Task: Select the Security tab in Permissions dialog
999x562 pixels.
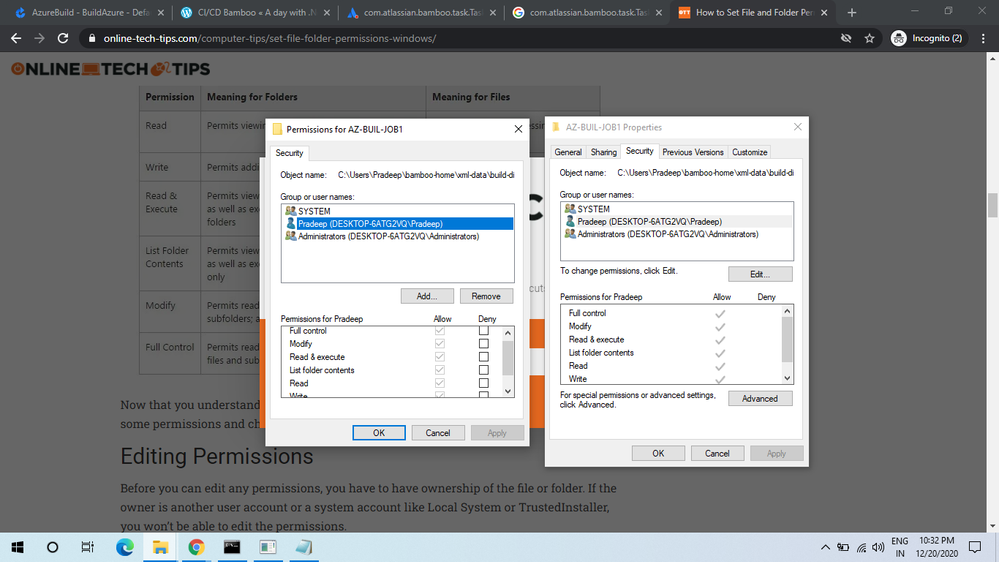Action: [x=289, y=153]
